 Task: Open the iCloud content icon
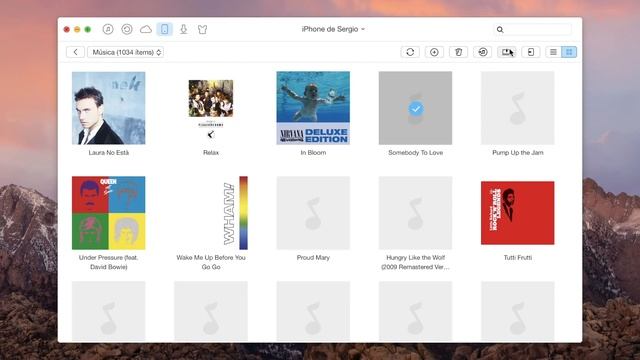click(146, 29)
